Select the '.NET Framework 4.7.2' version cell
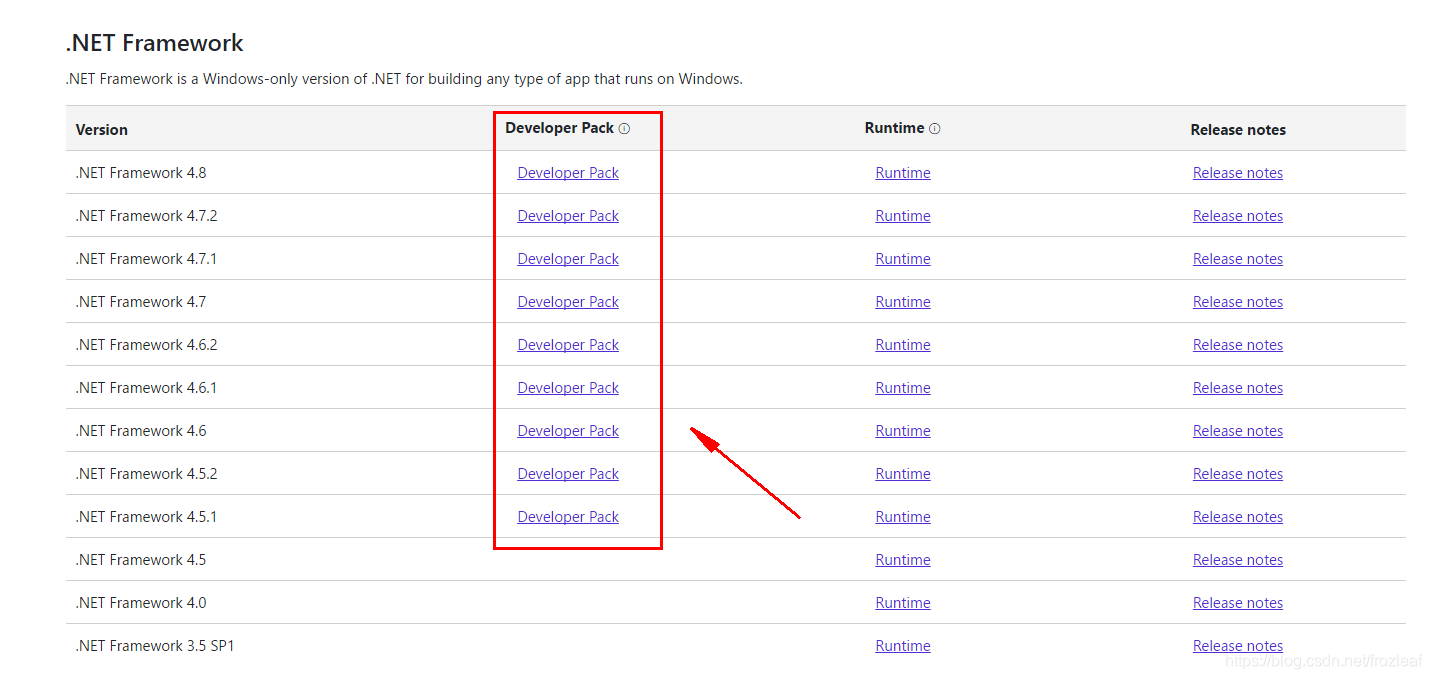 [x=146, y=216]
